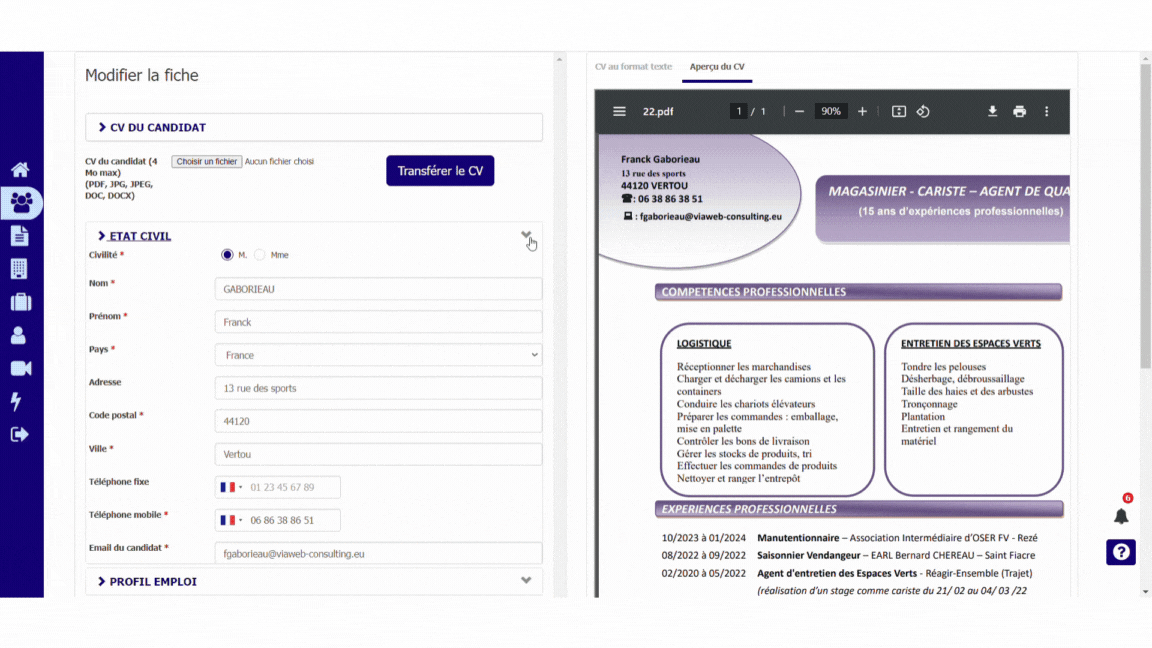Image resolution: width=1152 pixels, height=648 pixels.
Task: Click Choisir un fichier button
Action: click(206, 162)
